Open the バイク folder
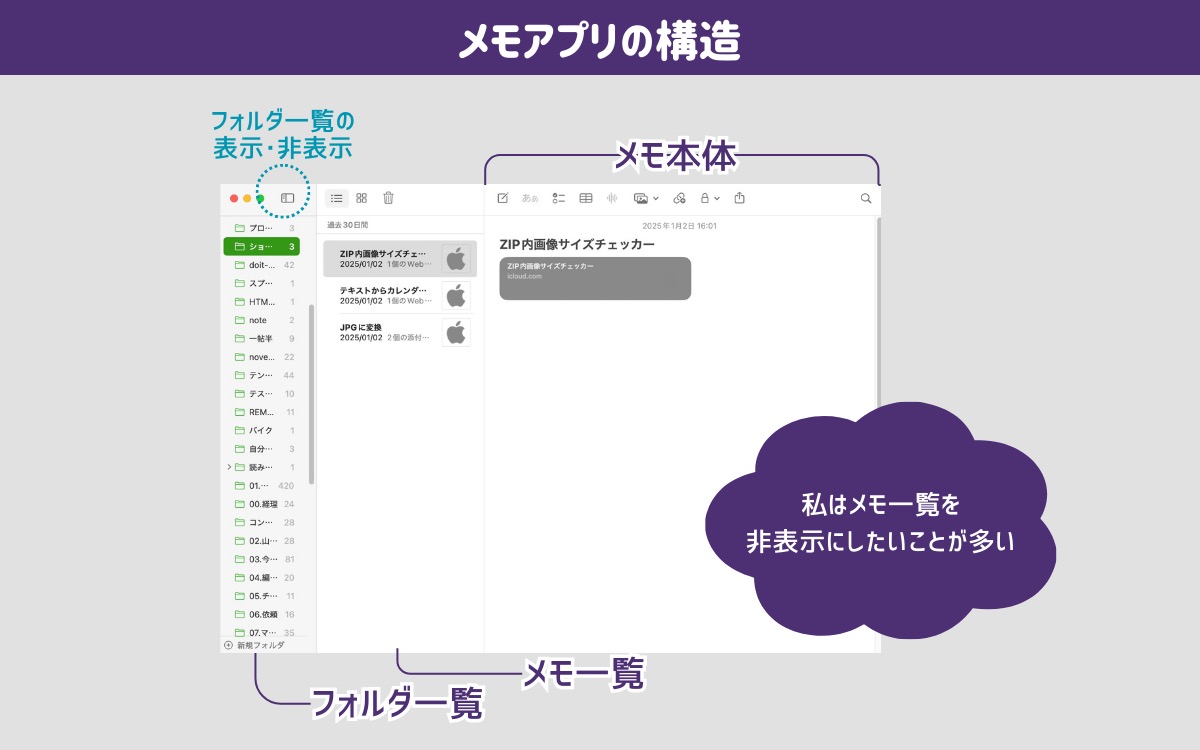The image size is (1200, 750). [x=262, y=430]
